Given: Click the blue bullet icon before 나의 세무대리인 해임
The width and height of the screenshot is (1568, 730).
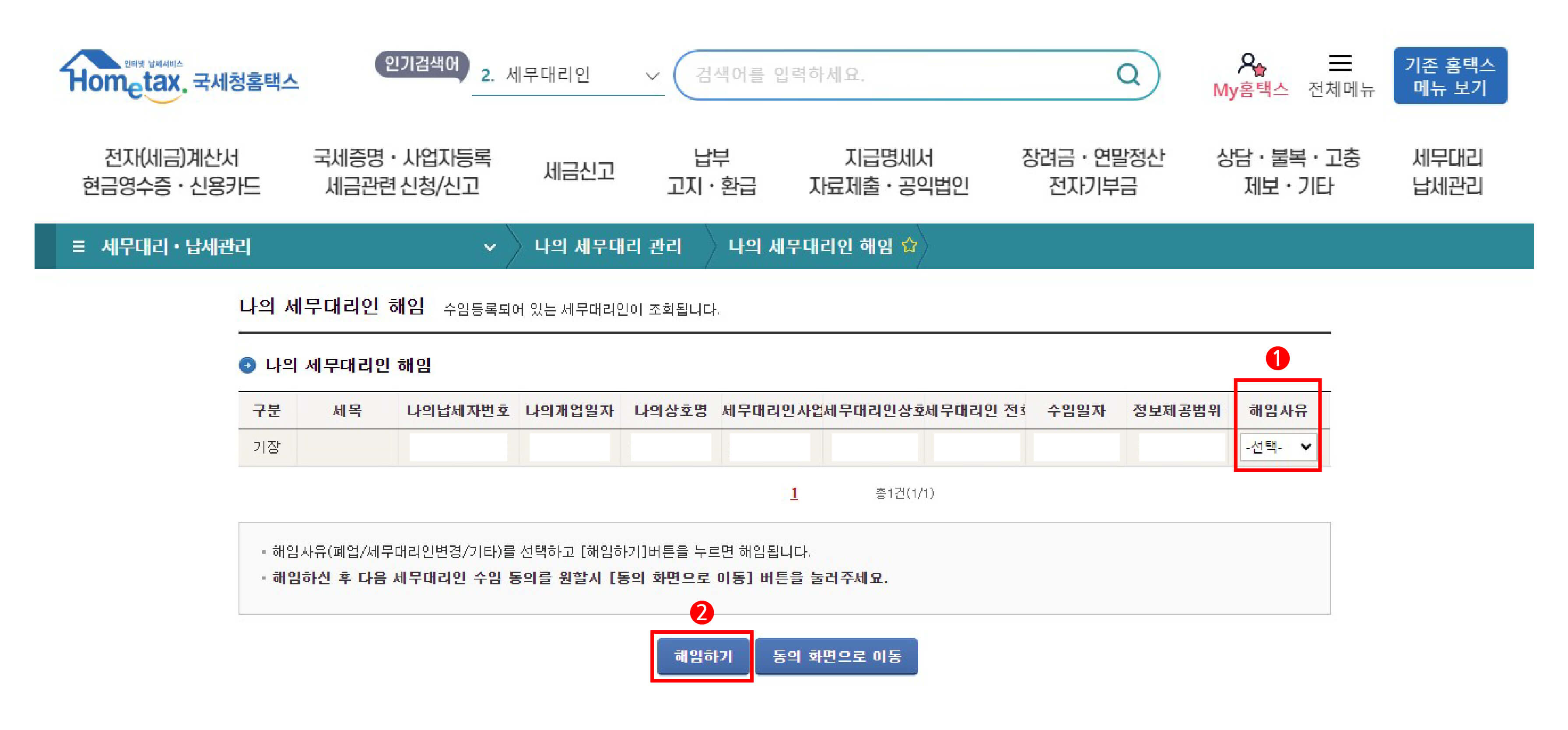Looking at the screenshot, I should (x=247, y=365).
